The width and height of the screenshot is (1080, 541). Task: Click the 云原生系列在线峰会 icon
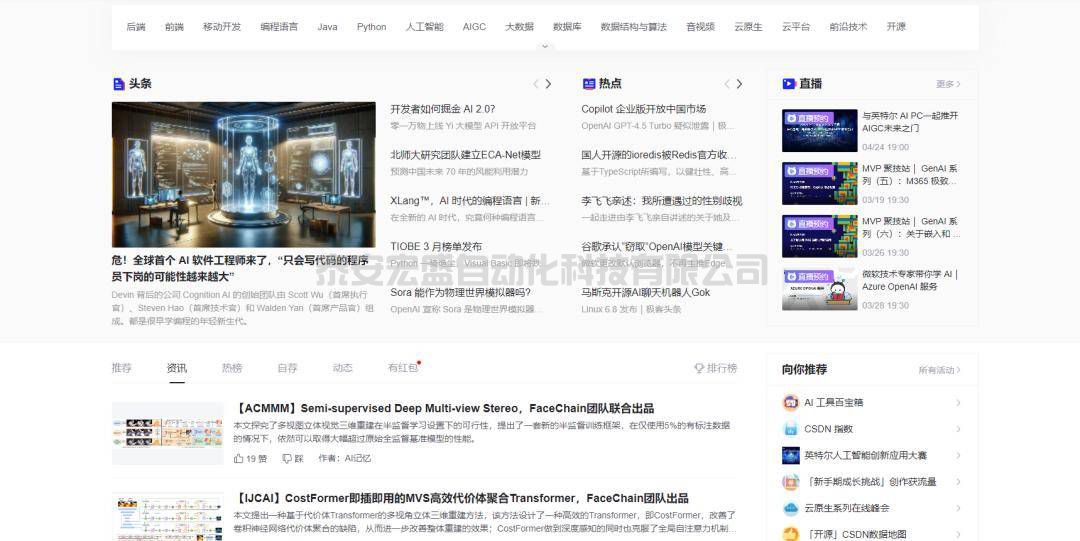(x=790, y=508)
